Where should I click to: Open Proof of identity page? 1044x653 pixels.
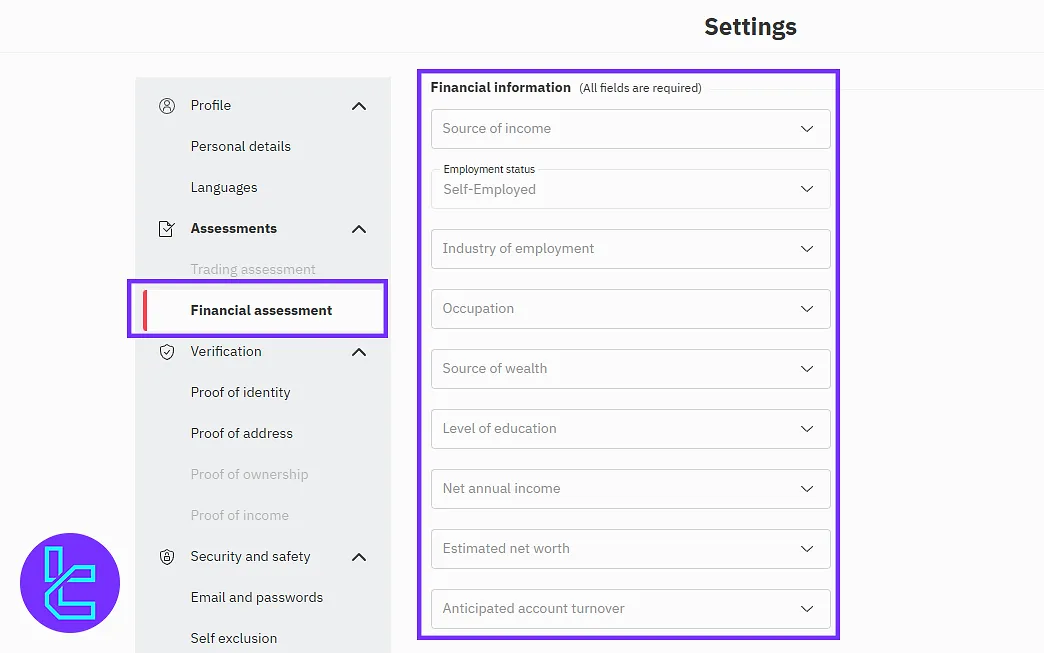point(240,393)
